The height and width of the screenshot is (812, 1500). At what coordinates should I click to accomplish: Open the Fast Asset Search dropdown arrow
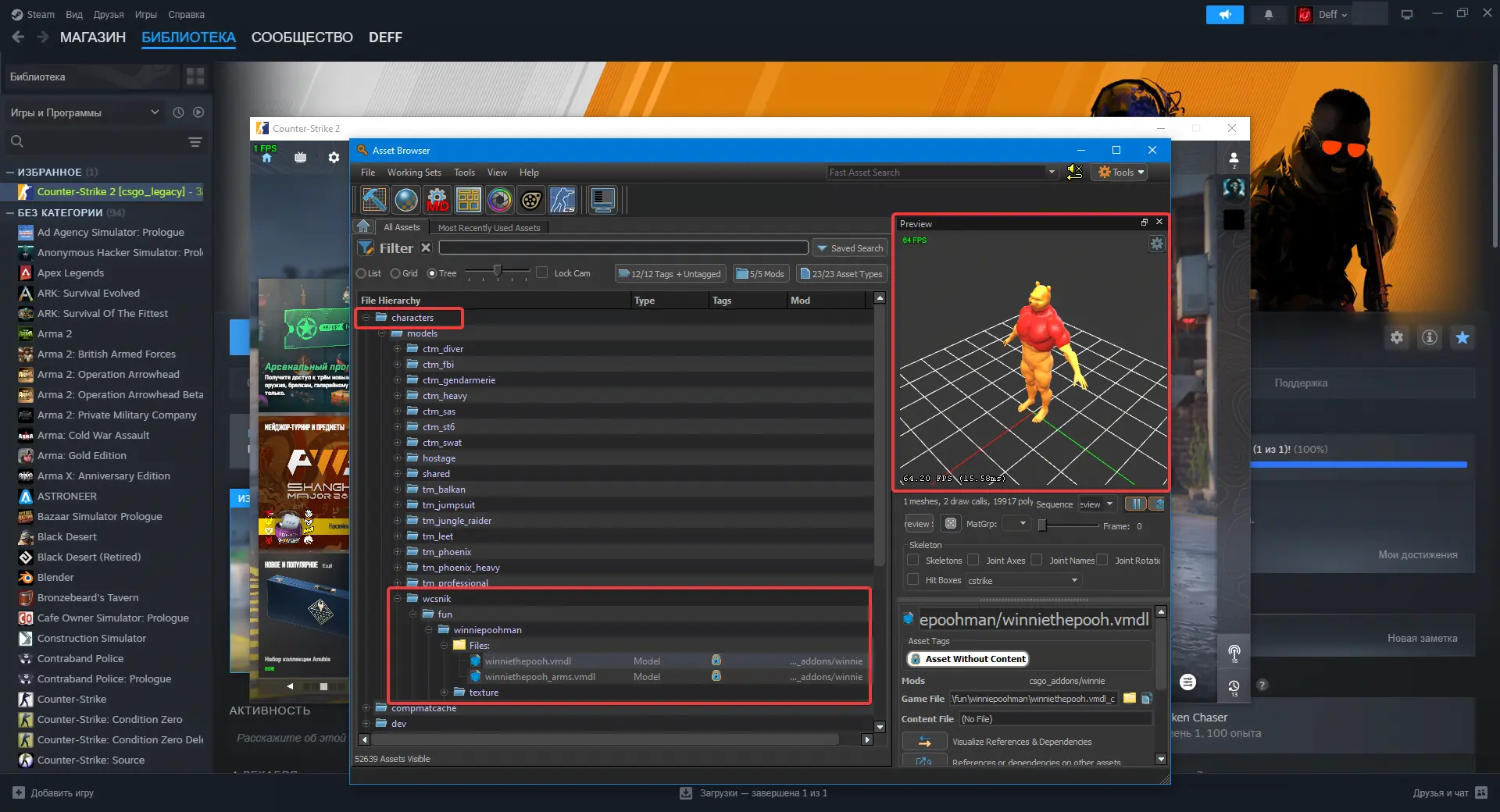tap(1052, 172)
